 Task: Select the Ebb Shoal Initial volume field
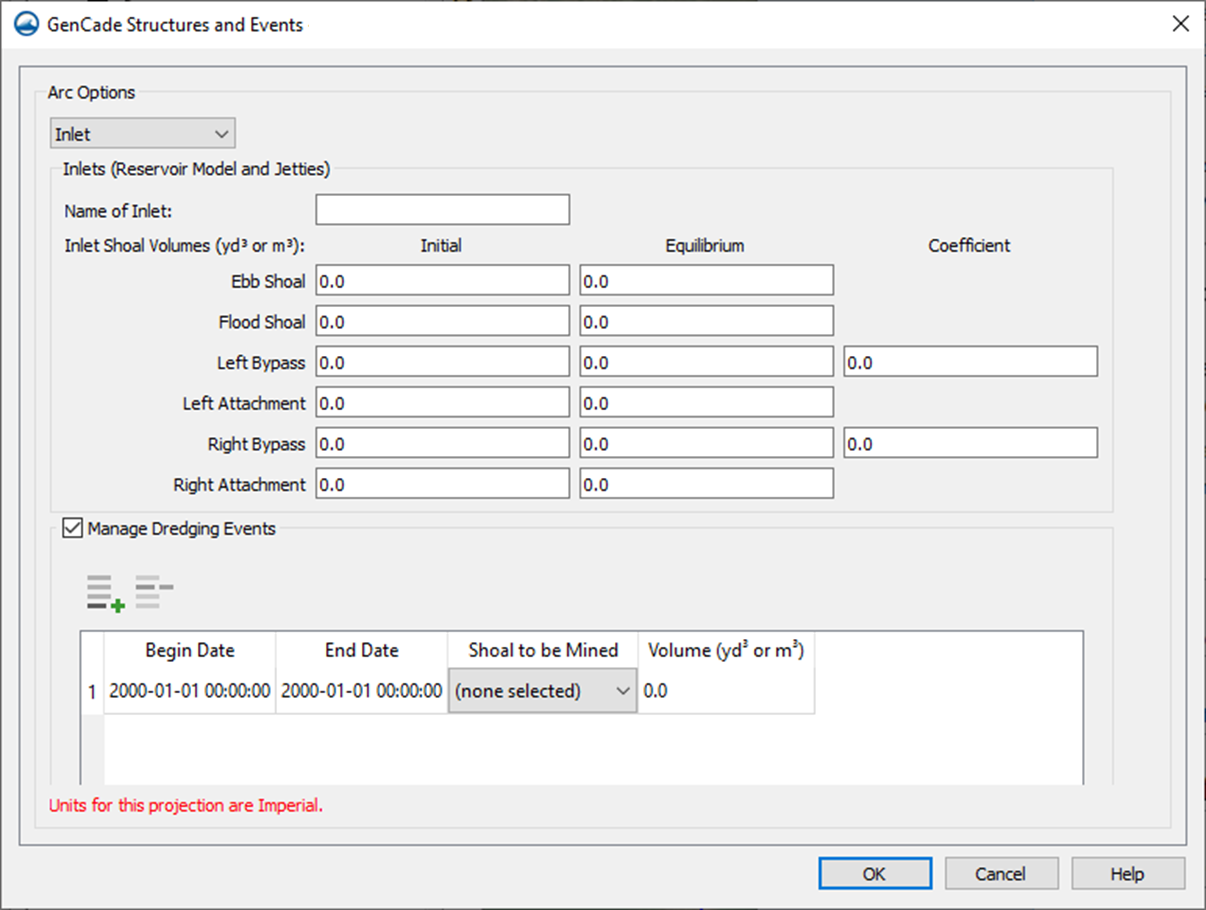pos(443,281)
